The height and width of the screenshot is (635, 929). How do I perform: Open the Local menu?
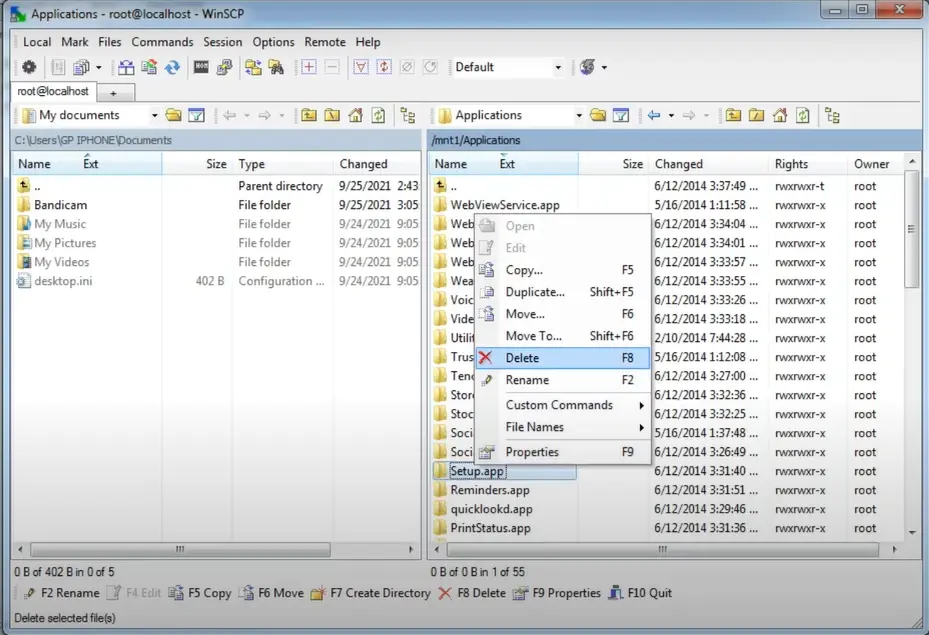[x=37, y=42]
